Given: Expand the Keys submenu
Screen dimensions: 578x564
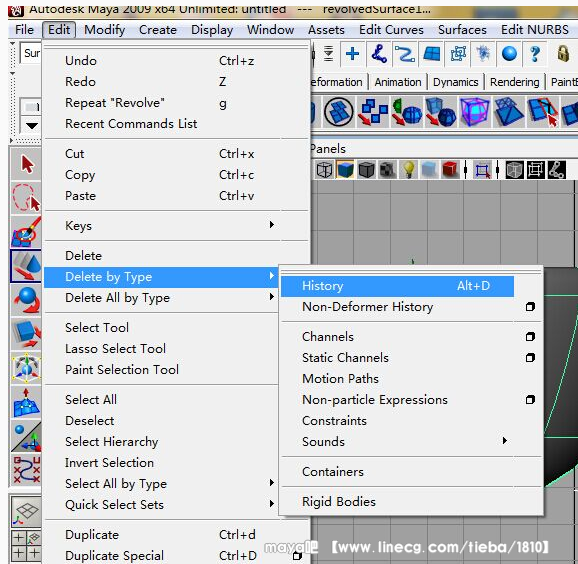Looking at the screenshot, I should 272,224.
